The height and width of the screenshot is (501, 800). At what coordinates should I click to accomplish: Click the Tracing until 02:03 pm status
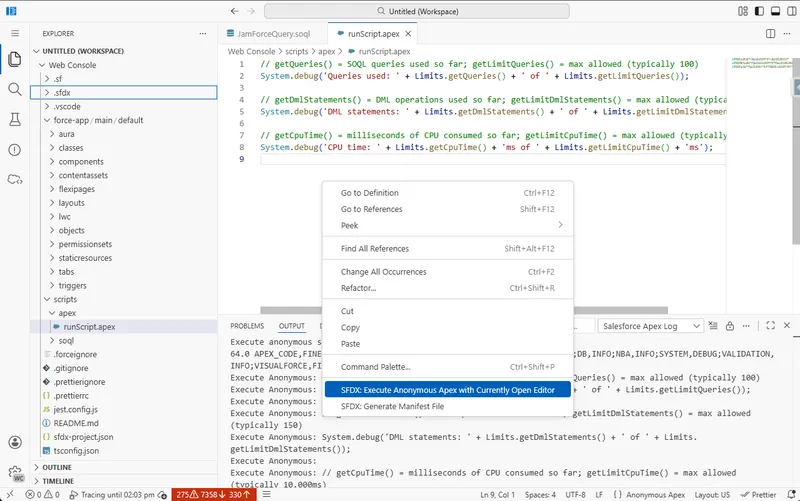click(x=118, y=495)
